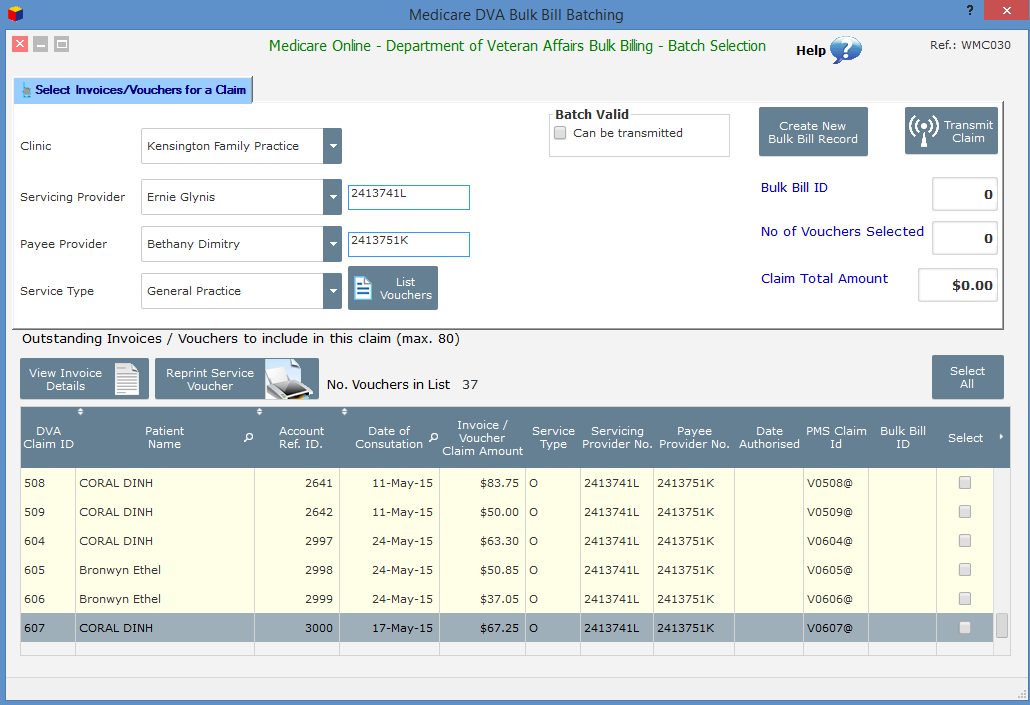This screenshot has height=705, width=1030.
Task: Click the Transmit Claim antenna icon
Action: (924, 131)
